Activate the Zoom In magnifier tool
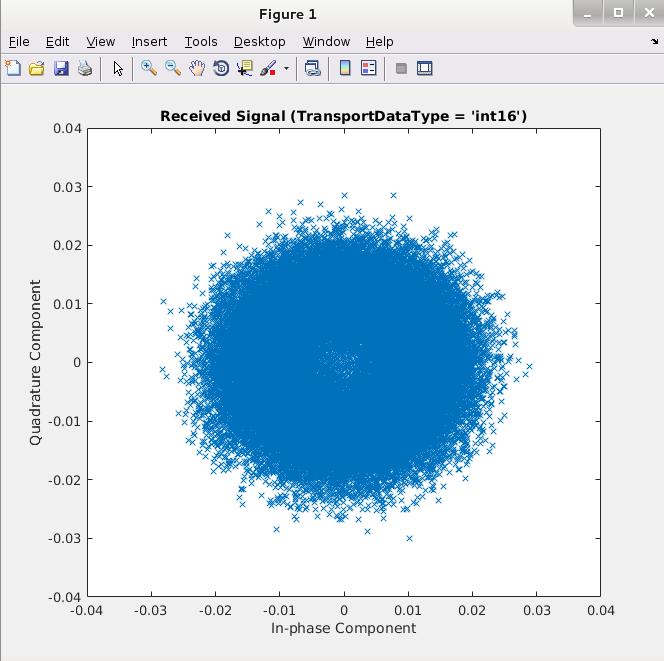Viewport: 664px width, 661px height. tap(149, 68)
